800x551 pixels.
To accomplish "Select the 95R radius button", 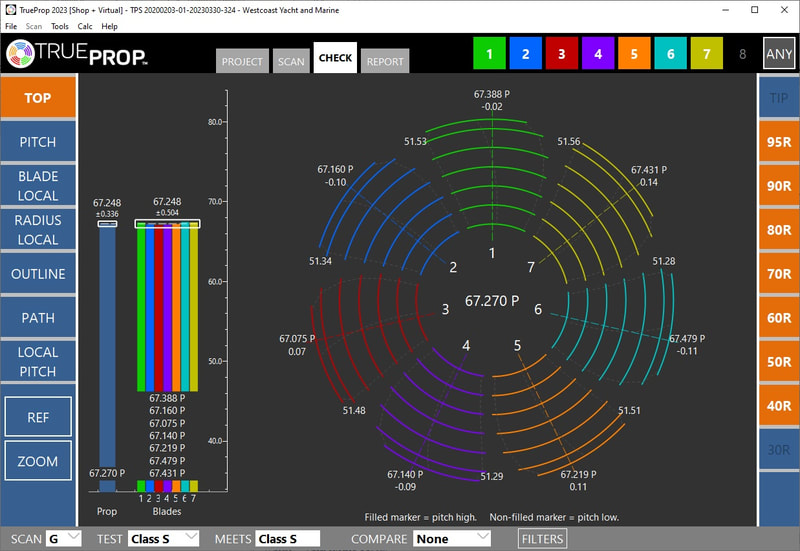I will click(778, 142).
